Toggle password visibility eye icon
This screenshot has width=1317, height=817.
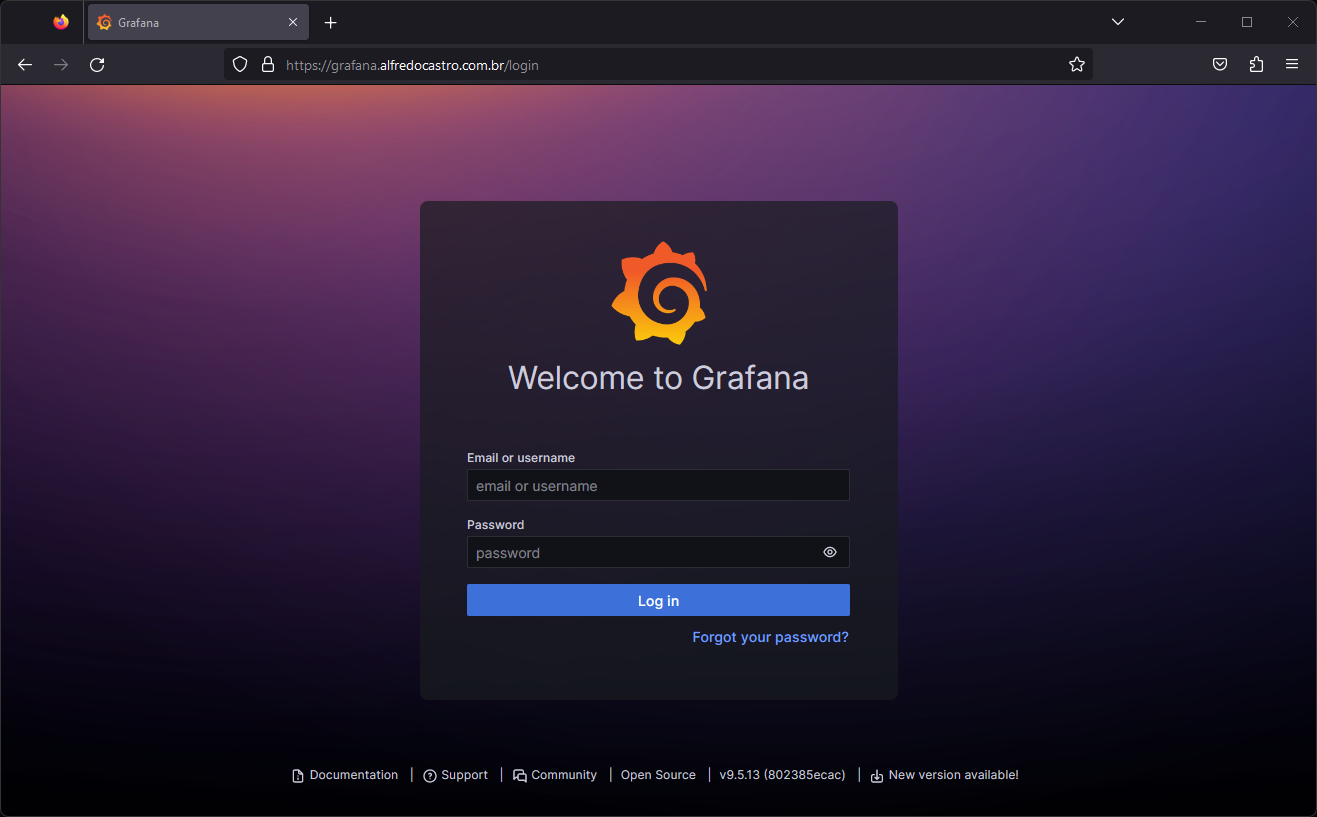coord(830,552)
